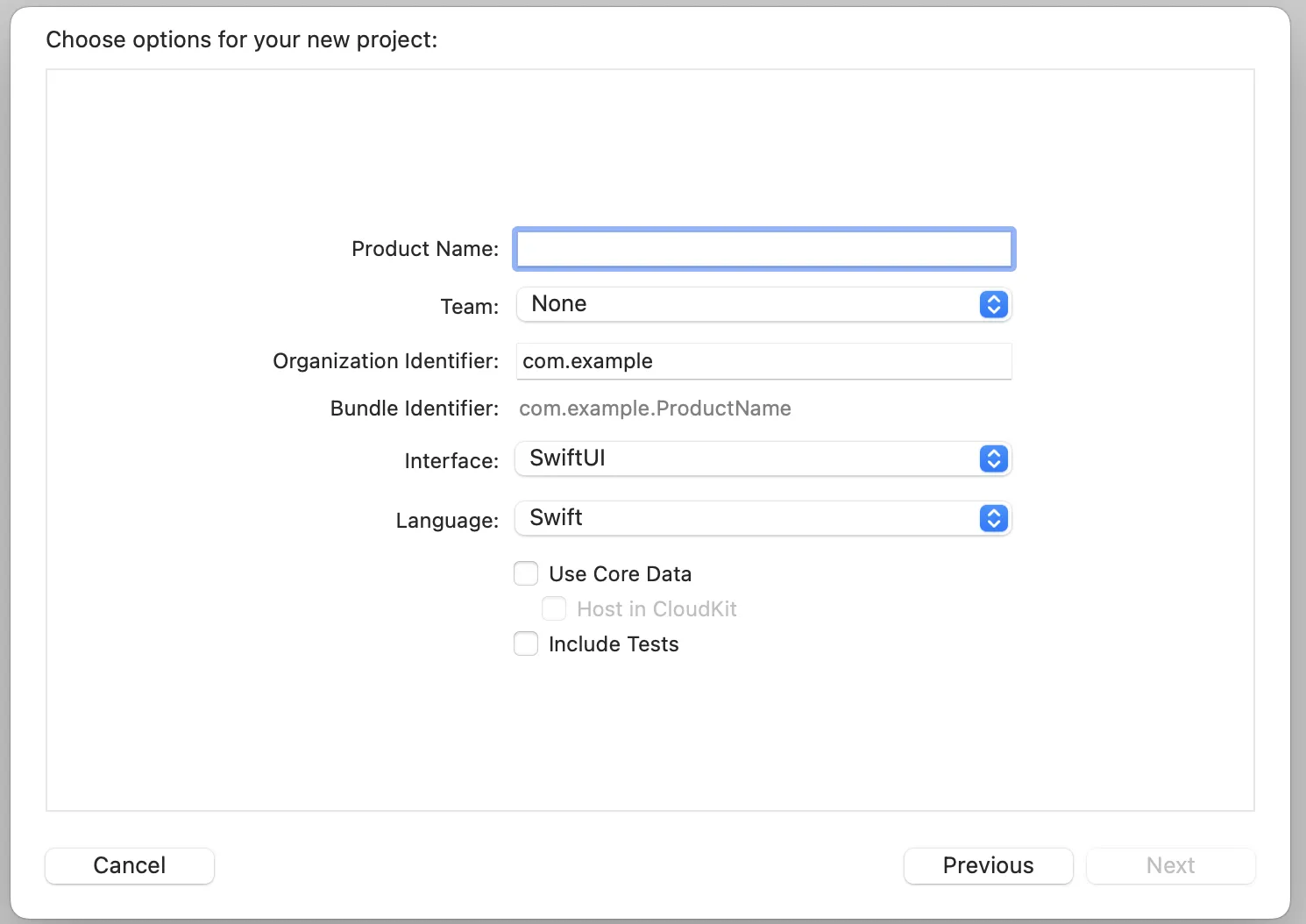Tick the Host in CloudKit checkbox
The image size is (1306, 924).
554,609
